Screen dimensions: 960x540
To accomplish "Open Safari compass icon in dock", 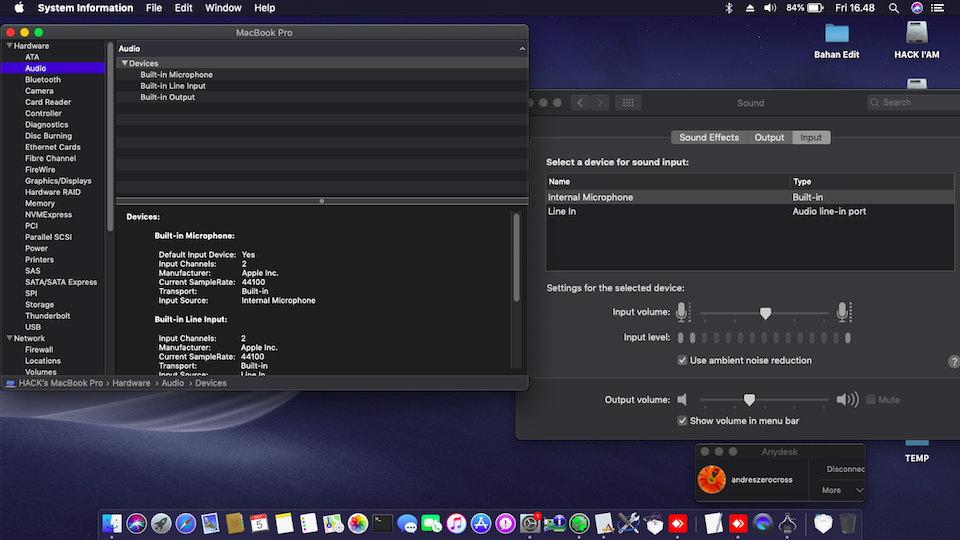I will pyautogui.click(x=186, y=523).
